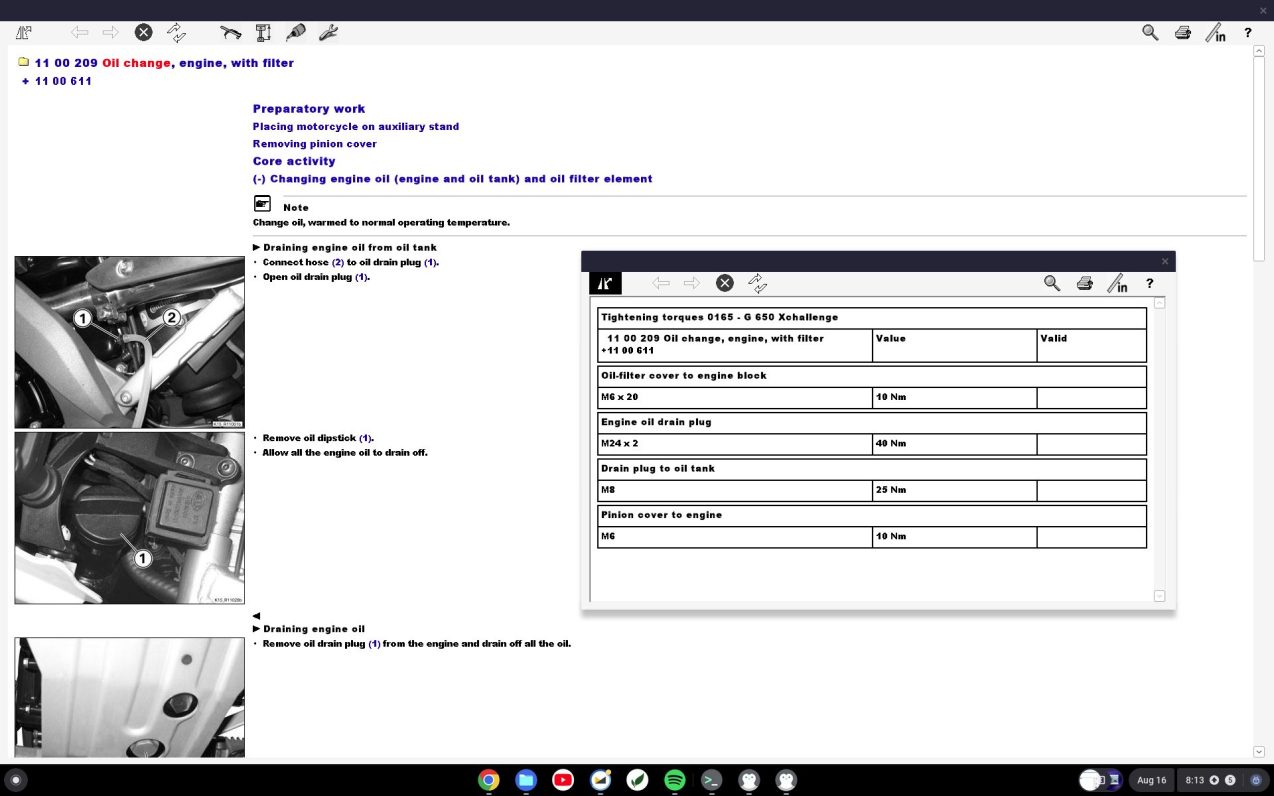Image resolution: width=1274 pixels, height=796 pixels.
Task: Click the 'Tightening torques 0165' table header
Action: (x=872, y=318)
